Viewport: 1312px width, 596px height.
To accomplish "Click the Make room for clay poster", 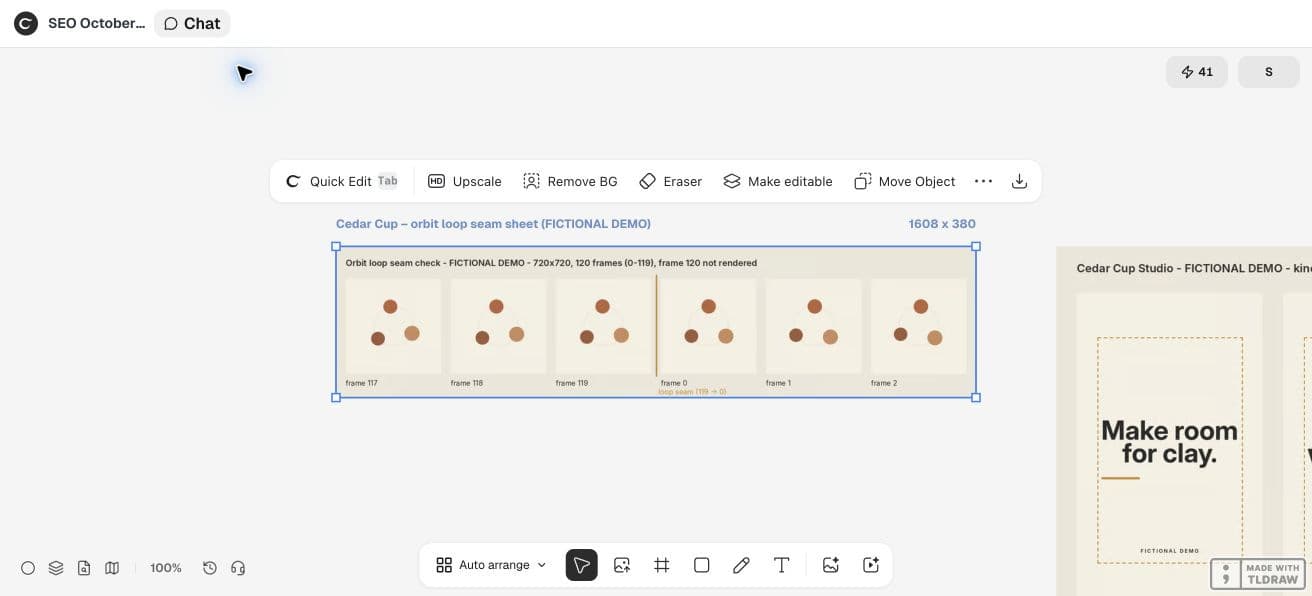I will pyautogui.click(x=1170, y=440).
